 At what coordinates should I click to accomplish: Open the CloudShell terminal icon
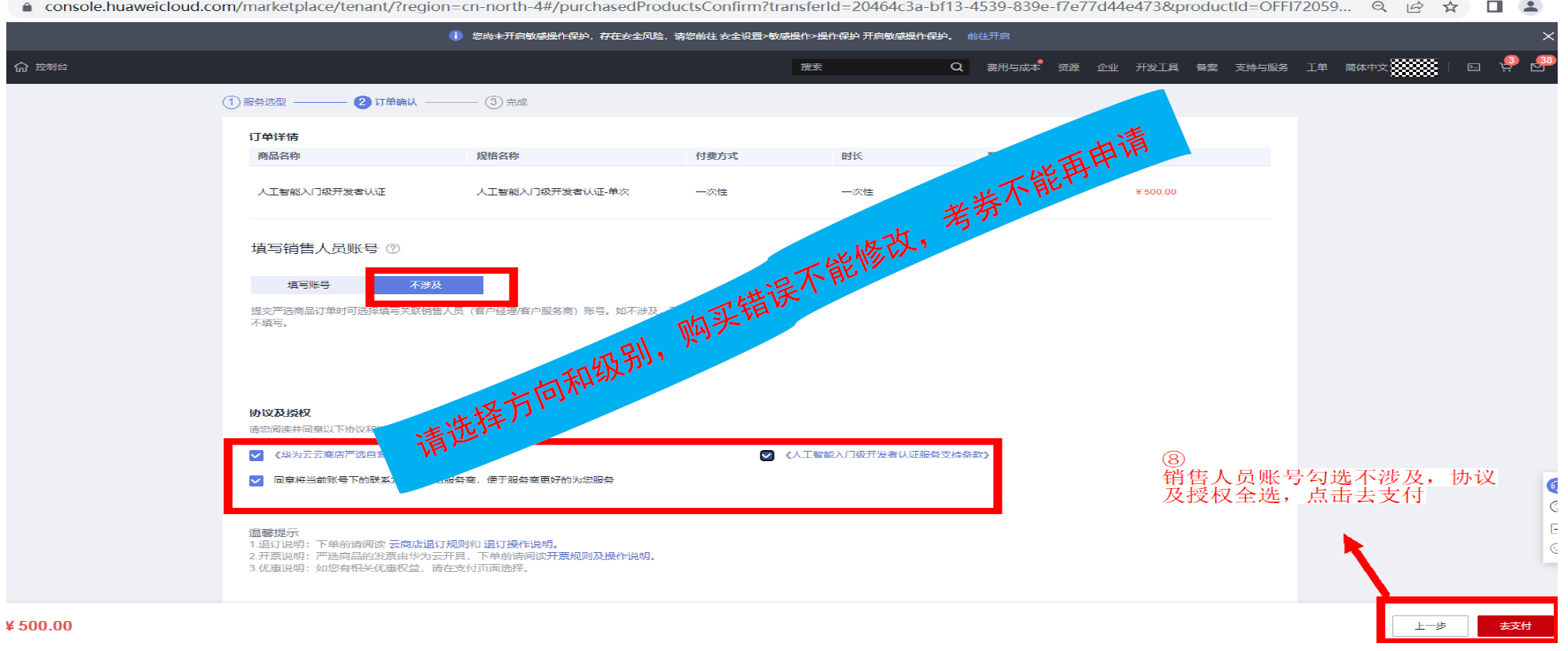pyautogui.click(x=1474, y=67)
